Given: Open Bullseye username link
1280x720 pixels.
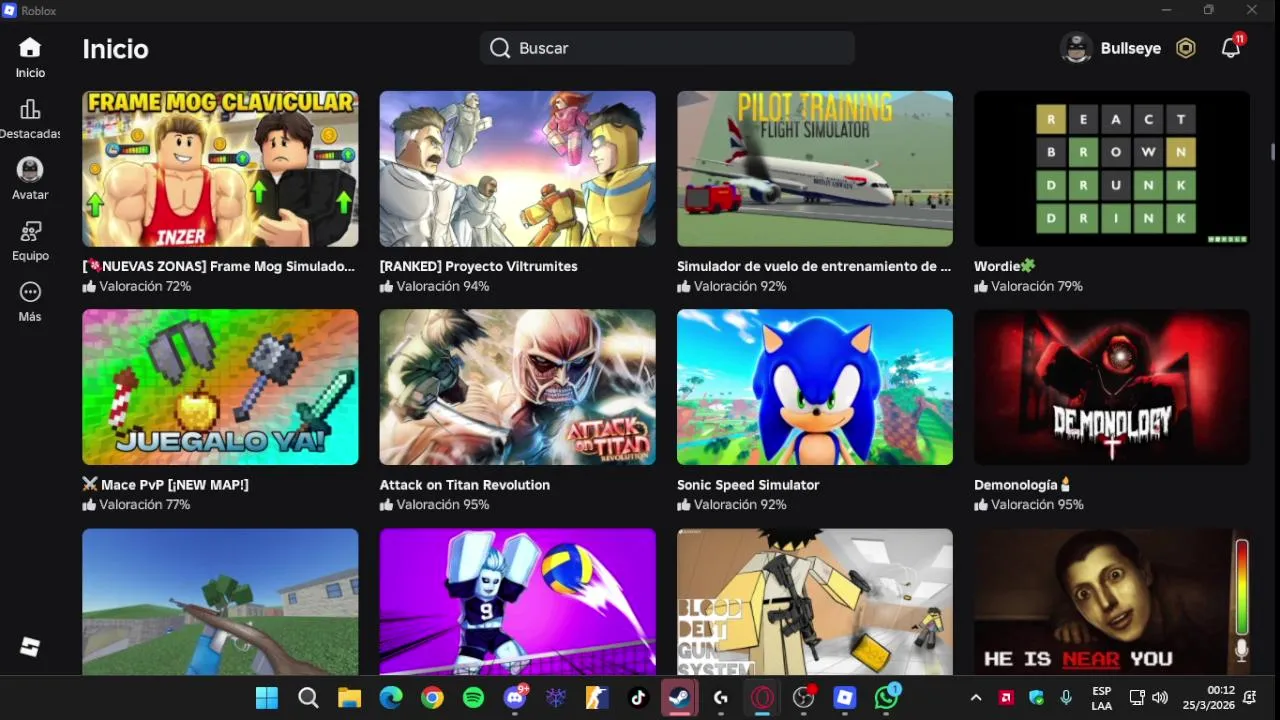Looking at the screenshot, I should tap(1131, 48).
